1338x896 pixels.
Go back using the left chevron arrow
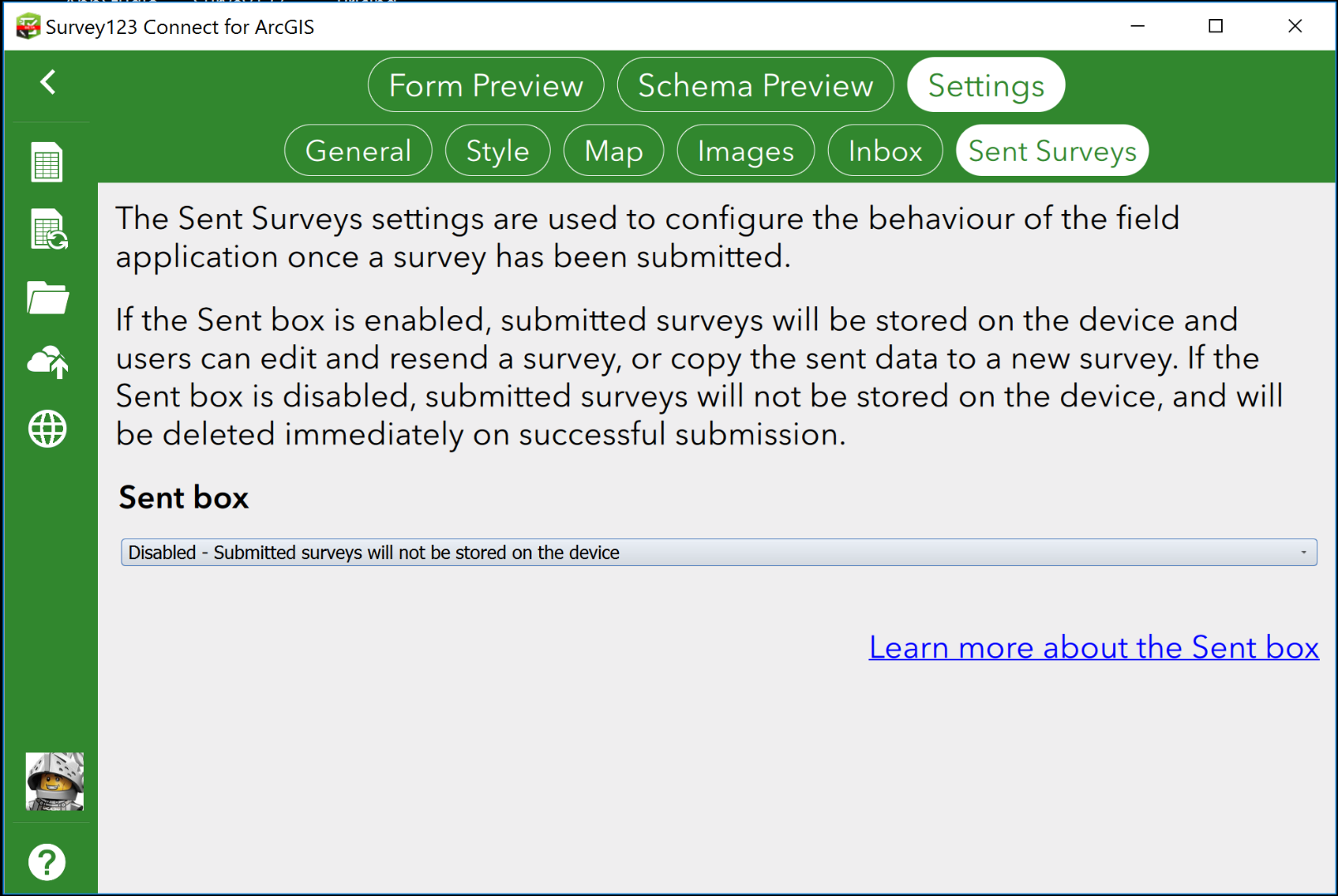pyautogui.click(x=48, y=81)
